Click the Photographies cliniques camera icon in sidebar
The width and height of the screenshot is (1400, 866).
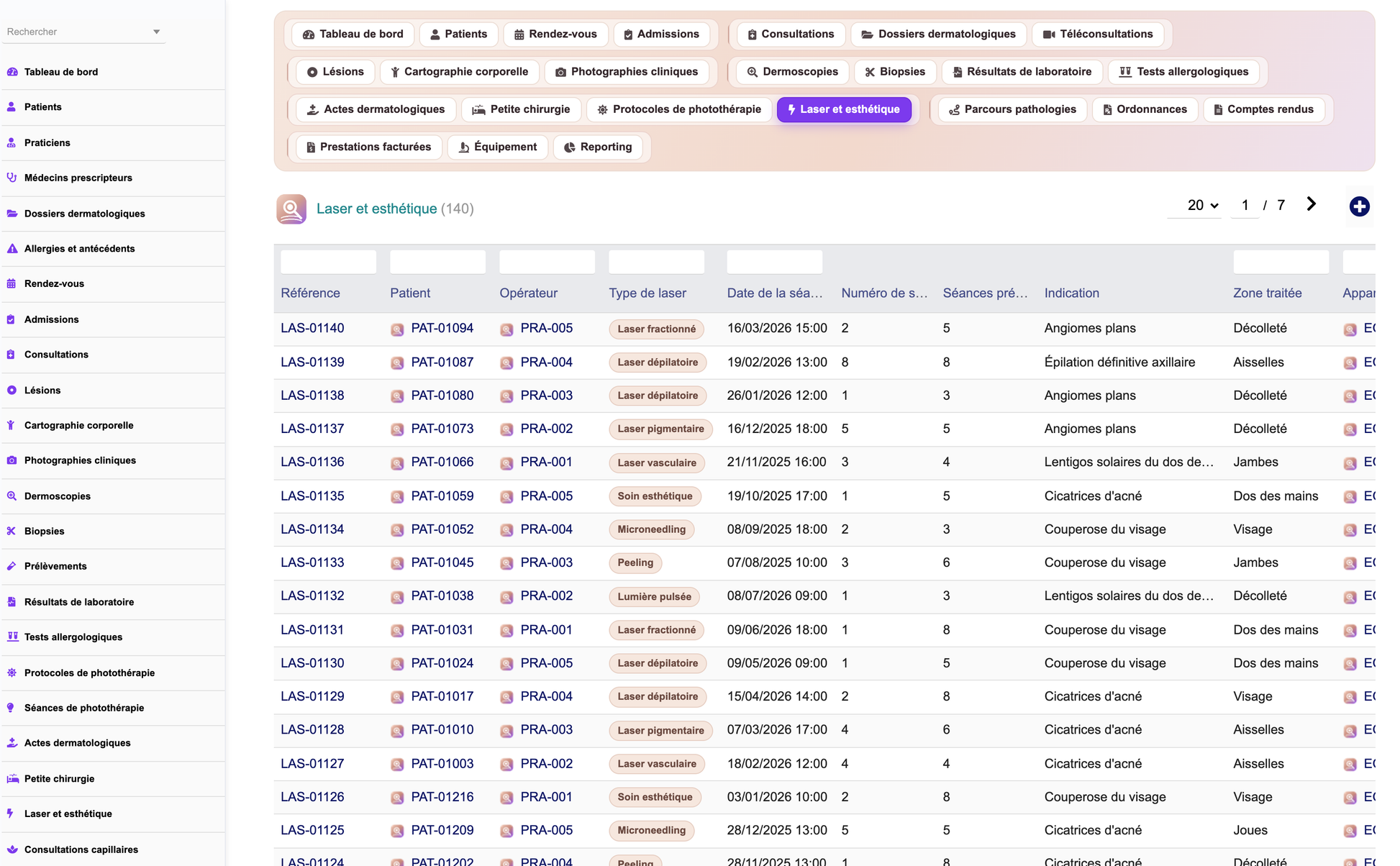pyautogui.click(x=12, y=460)
